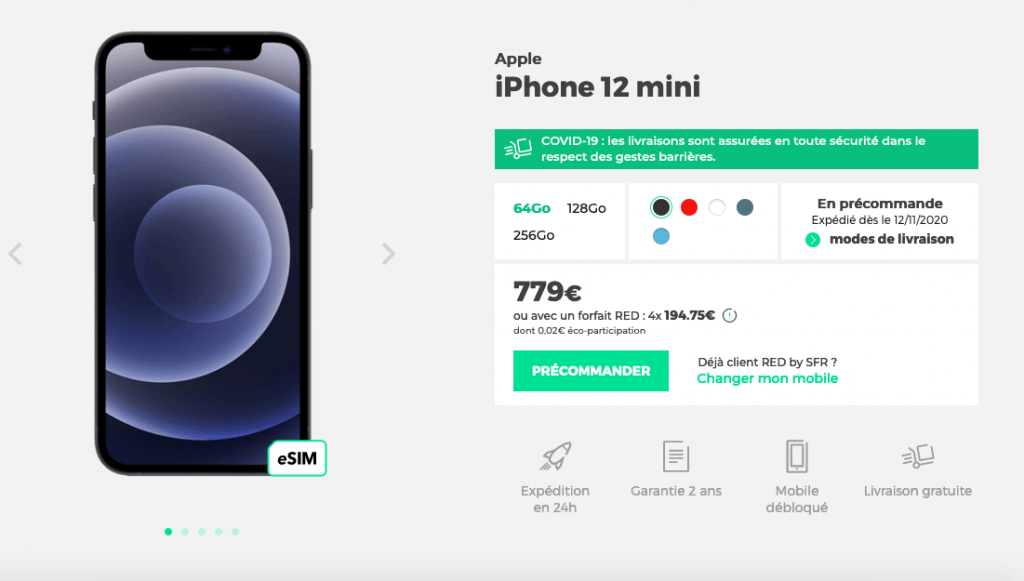Click the green arrow beside modes de livraison
Viewport: 1024px width, 581px height.
click(812, 240)
